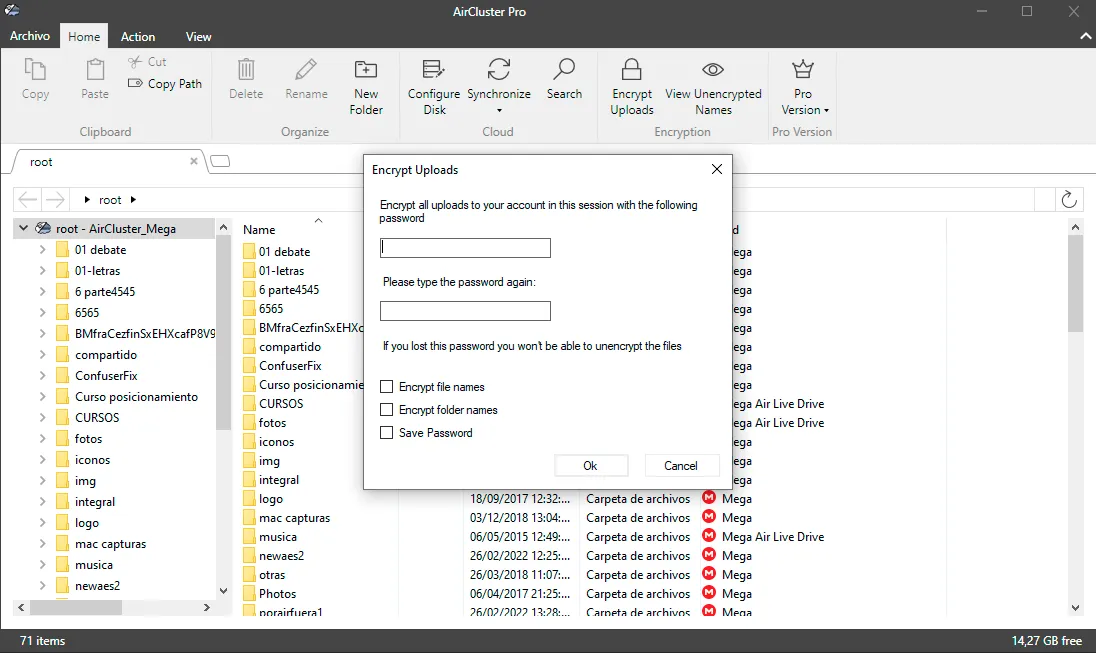Refresh the folder view with the reload icon

pos(1069,199)
